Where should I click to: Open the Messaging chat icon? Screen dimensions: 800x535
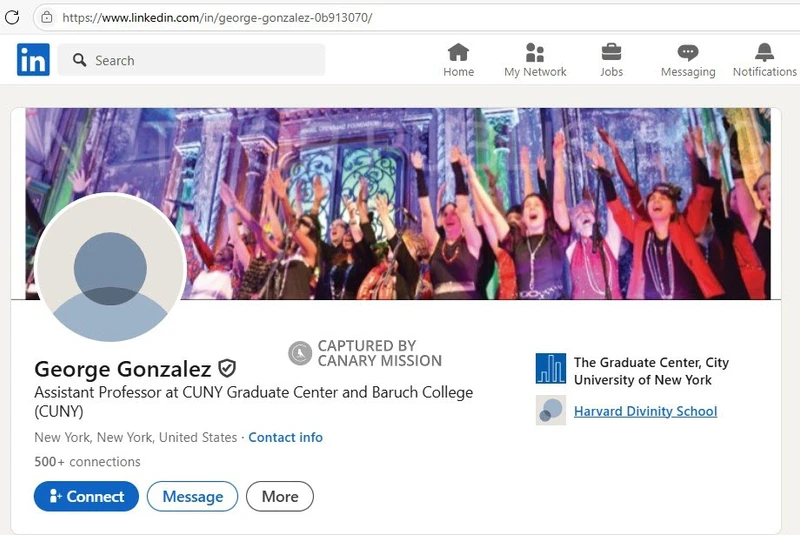(688, 53)
